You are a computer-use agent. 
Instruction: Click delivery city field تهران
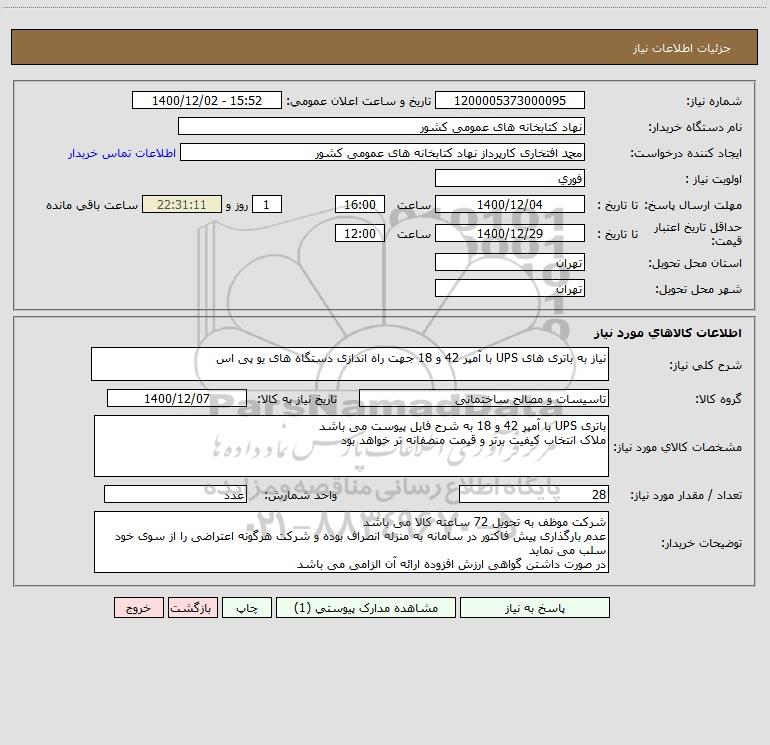(x=510, y=288)
